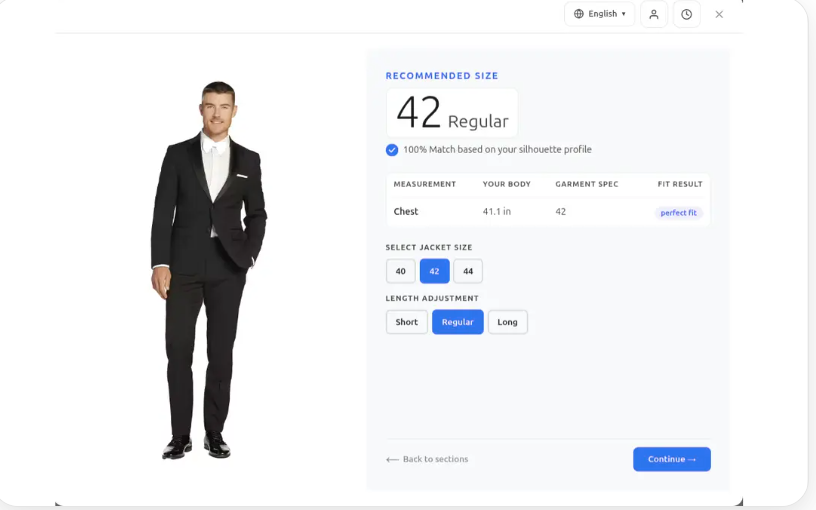Open the history clock icon

tap(686, 14)
